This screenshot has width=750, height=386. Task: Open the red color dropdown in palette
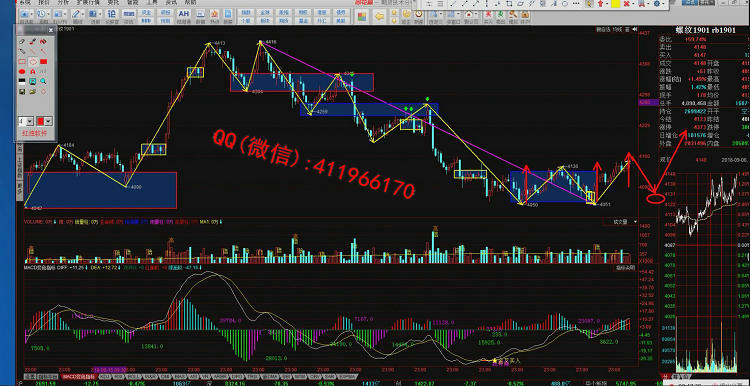[48, 121]
